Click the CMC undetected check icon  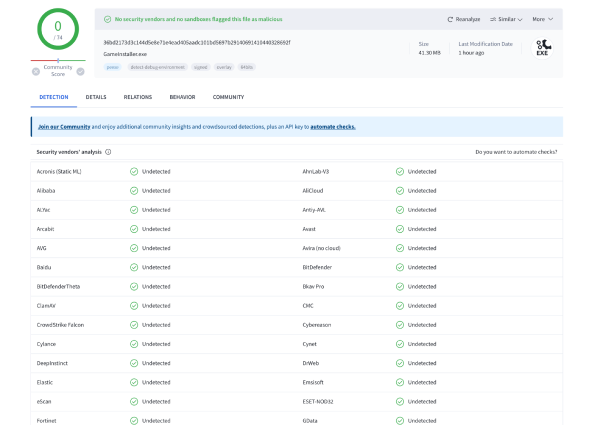pyautogui.click(x=400, y=306)
